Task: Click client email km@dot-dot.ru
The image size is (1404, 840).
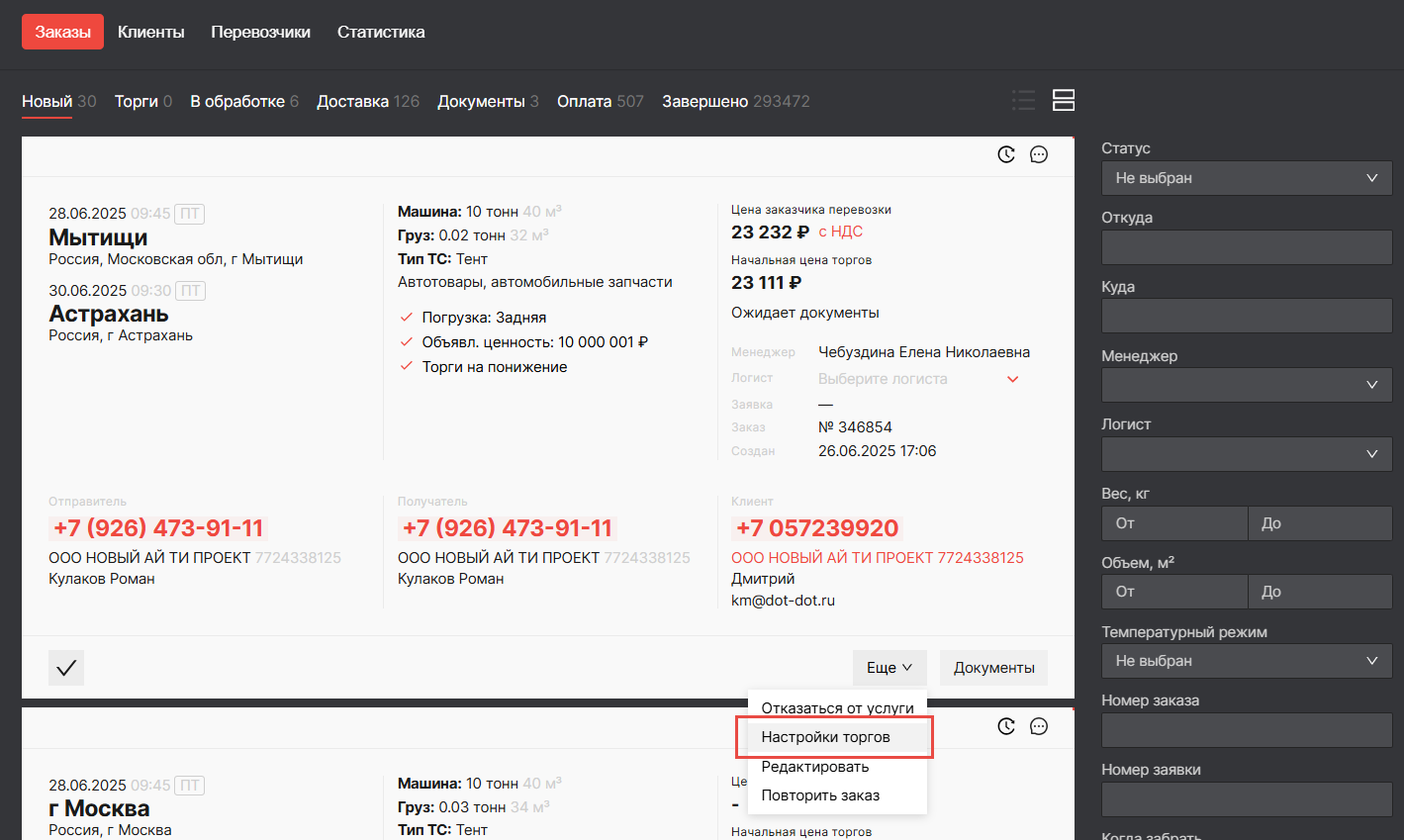Action: click(783, 601)
